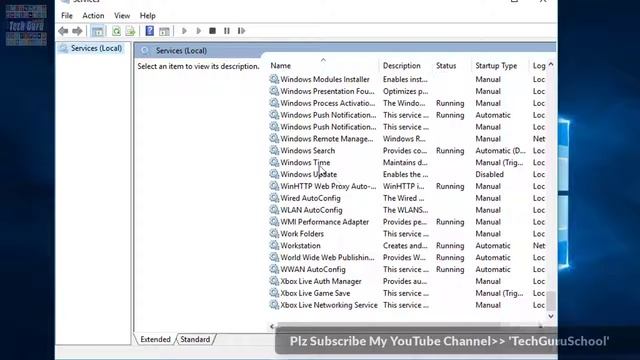Click the Export List toolbar icon
Screen dimensions: 640x360
pyautogui.click(x=131, y=31)
